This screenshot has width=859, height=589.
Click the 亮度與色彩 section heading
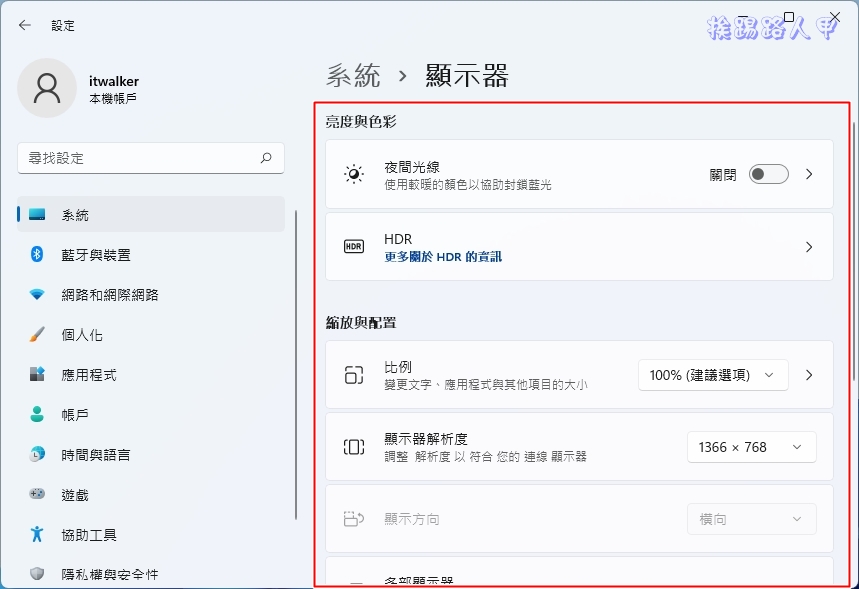coord(360,122)
